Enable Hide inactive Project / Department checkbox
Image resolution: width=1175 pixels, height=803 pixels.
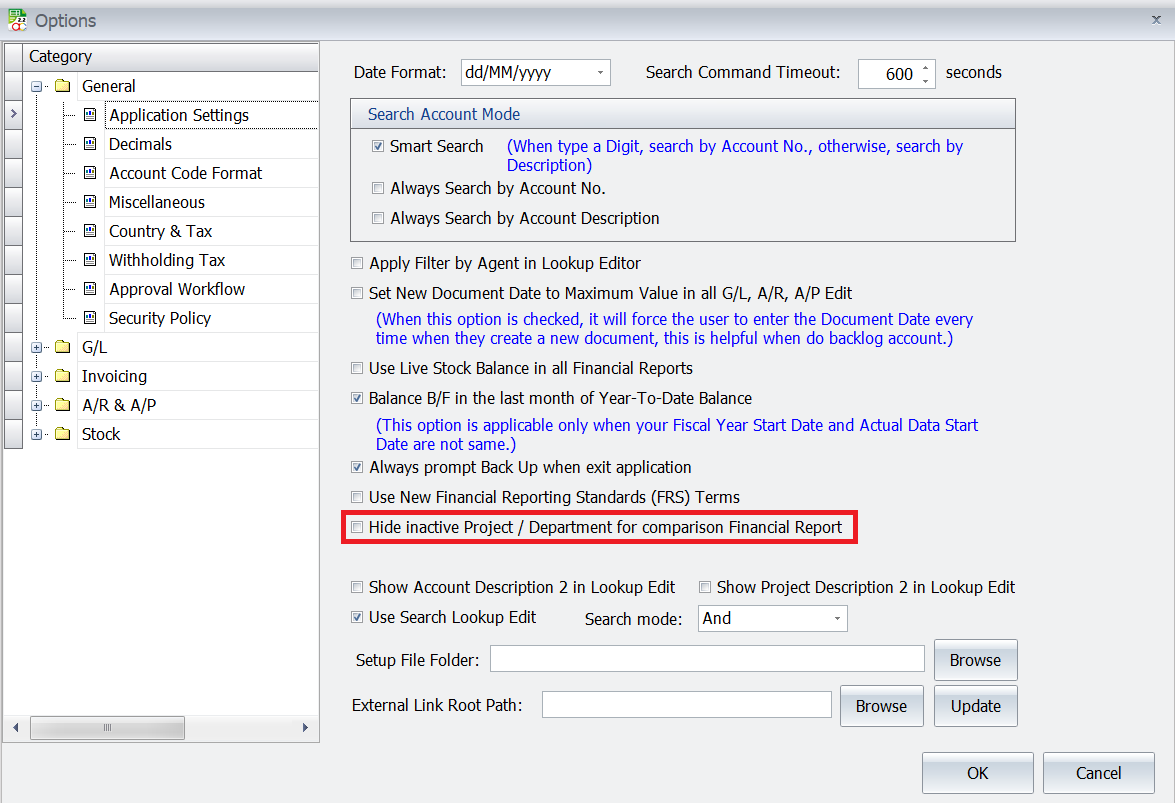click(357, 527)
